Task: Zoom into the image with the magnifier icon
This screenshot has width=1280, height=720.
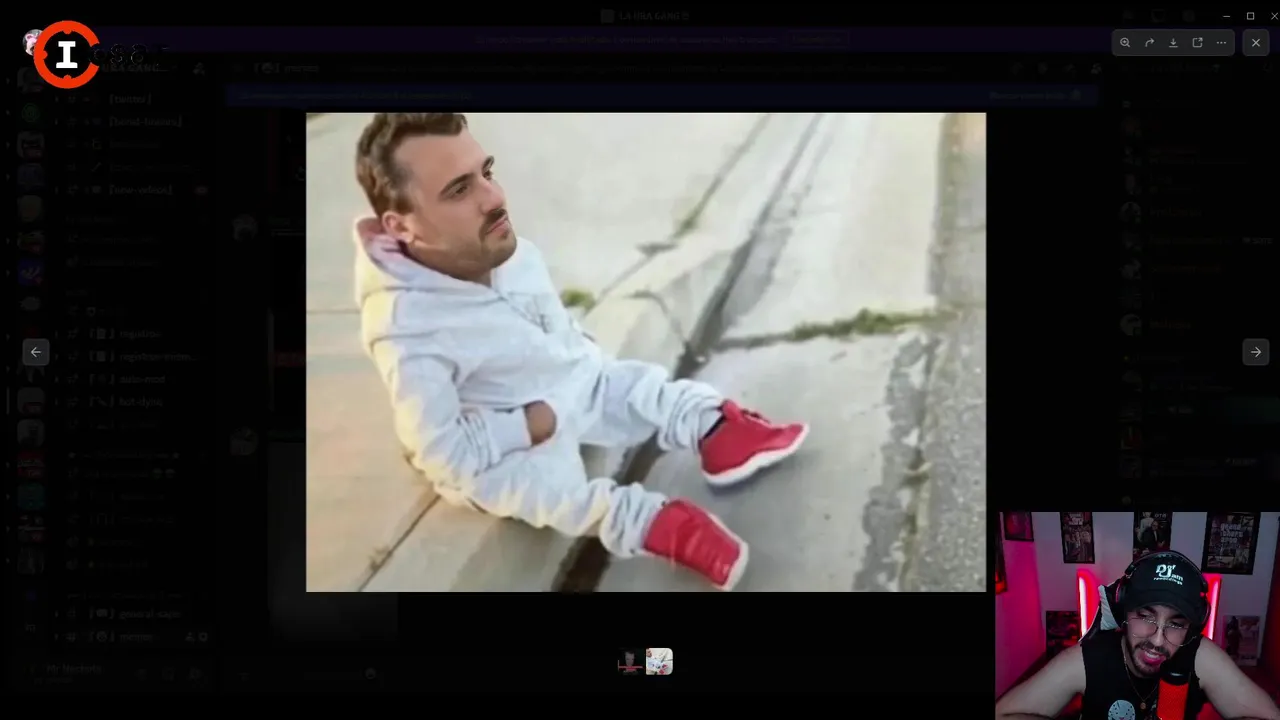Action: [1125, 43]
